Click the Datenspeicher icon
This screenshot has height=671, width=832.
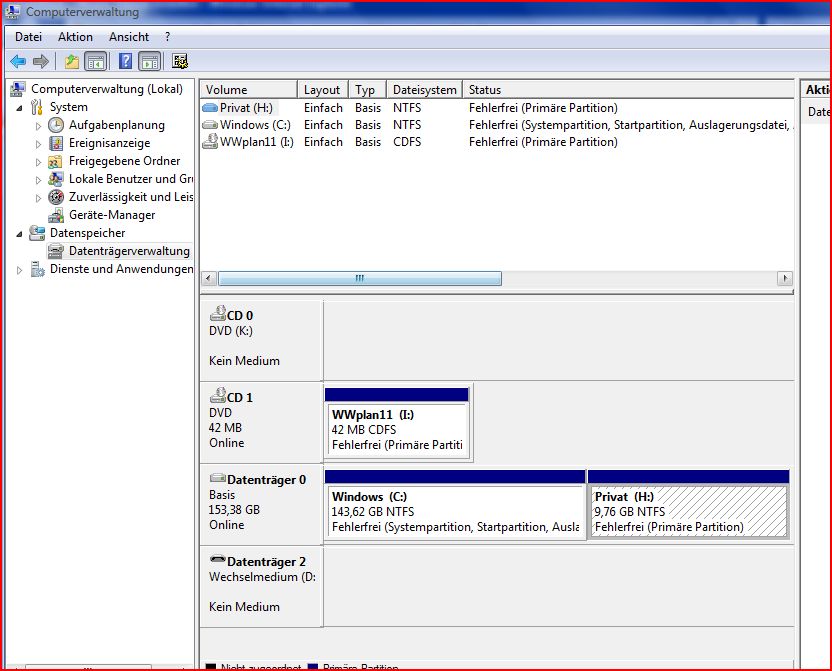[37, 233]
